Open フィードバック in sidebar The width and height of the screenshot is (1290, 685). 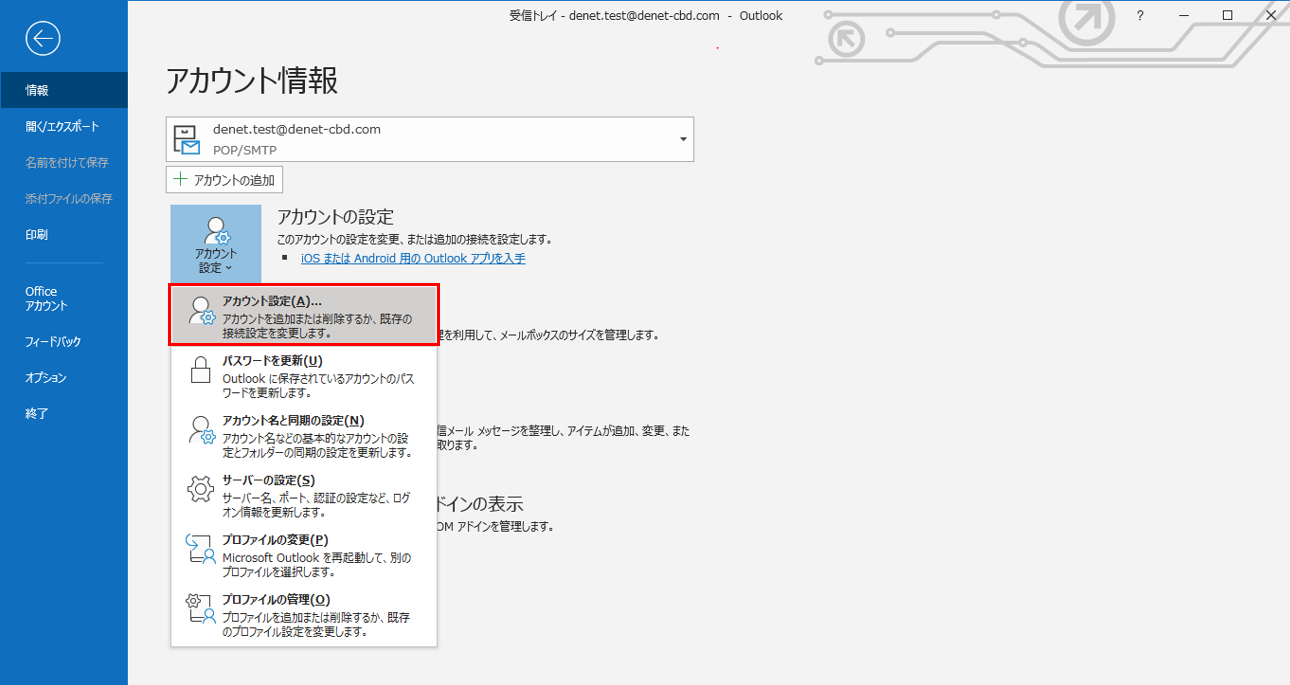tap(64, 341)
